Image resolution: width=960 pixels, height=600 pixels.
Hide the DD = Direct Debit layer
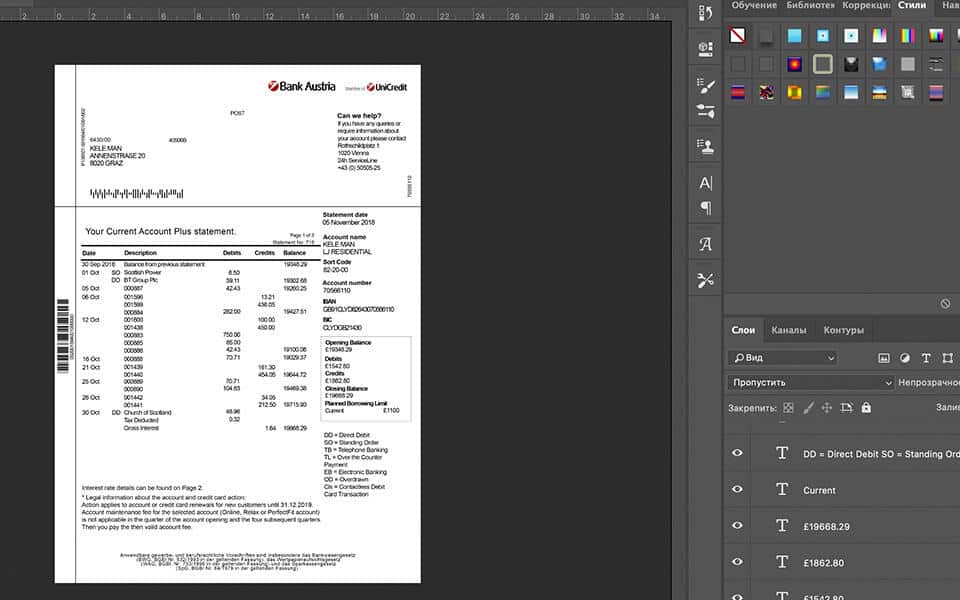click(738, 453)
